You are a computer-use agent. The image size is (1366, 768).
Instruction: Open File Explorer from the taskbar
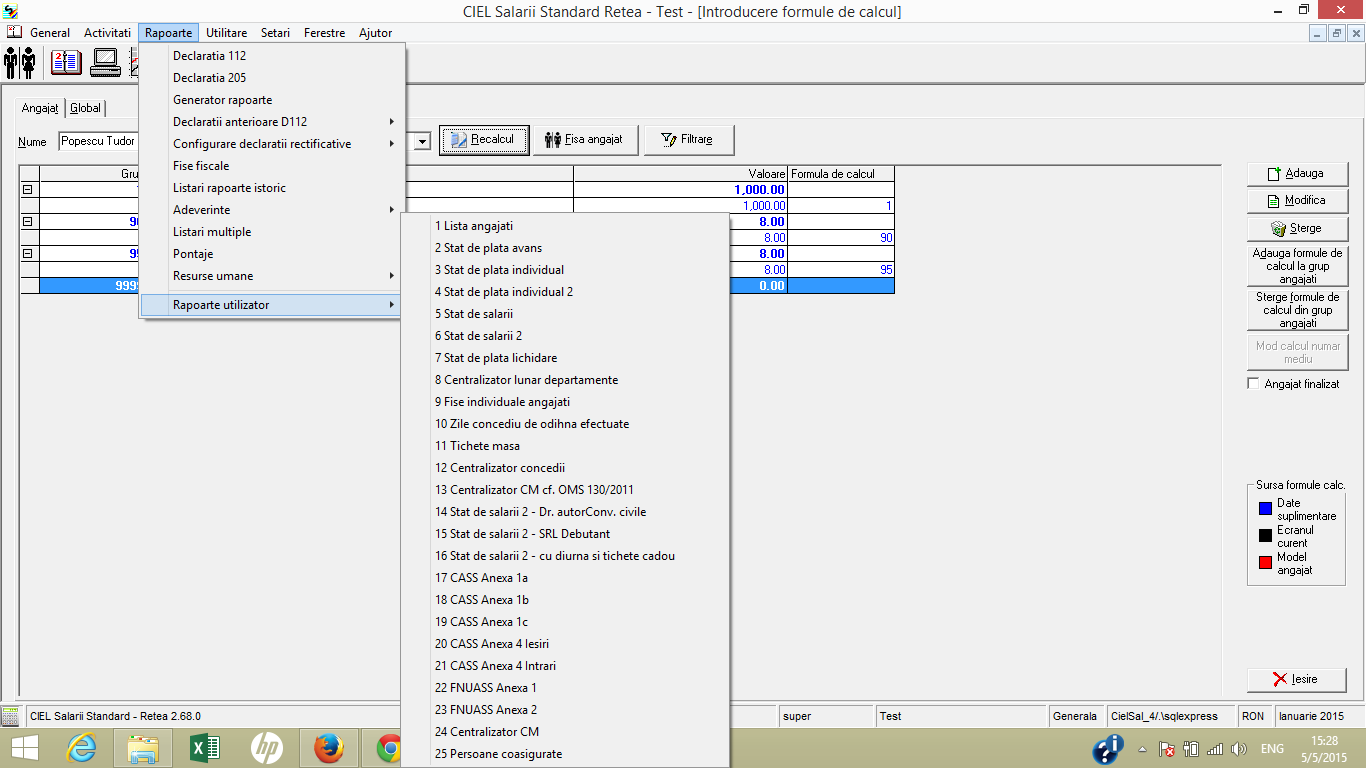(143, 747)
